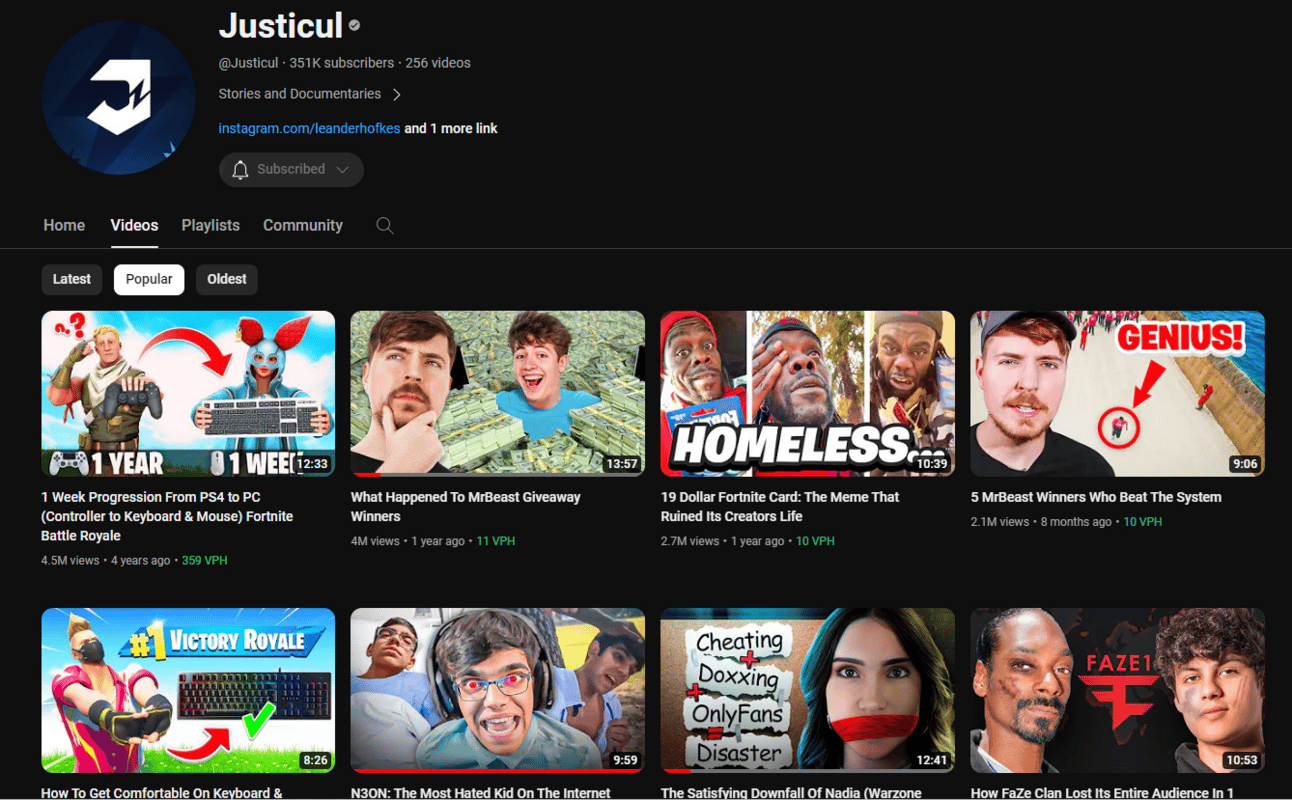Click '4M views' under the MrBeast Giveaway video
Screen dimensions: 1292x800
coord(375,541)
